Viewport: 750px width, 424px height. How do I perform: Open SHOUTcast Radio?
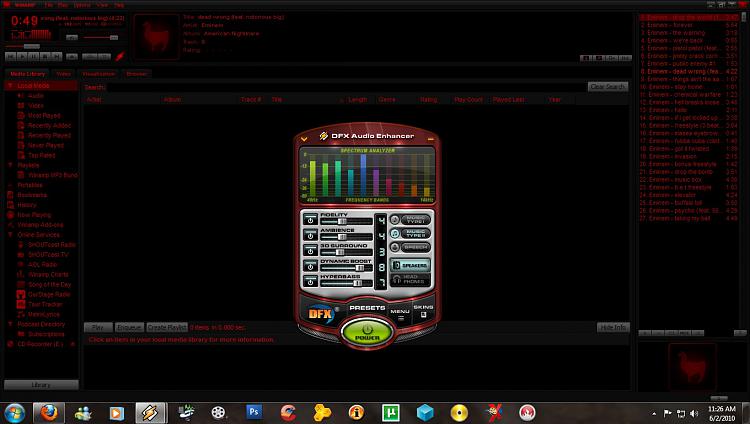pos(52,245)
